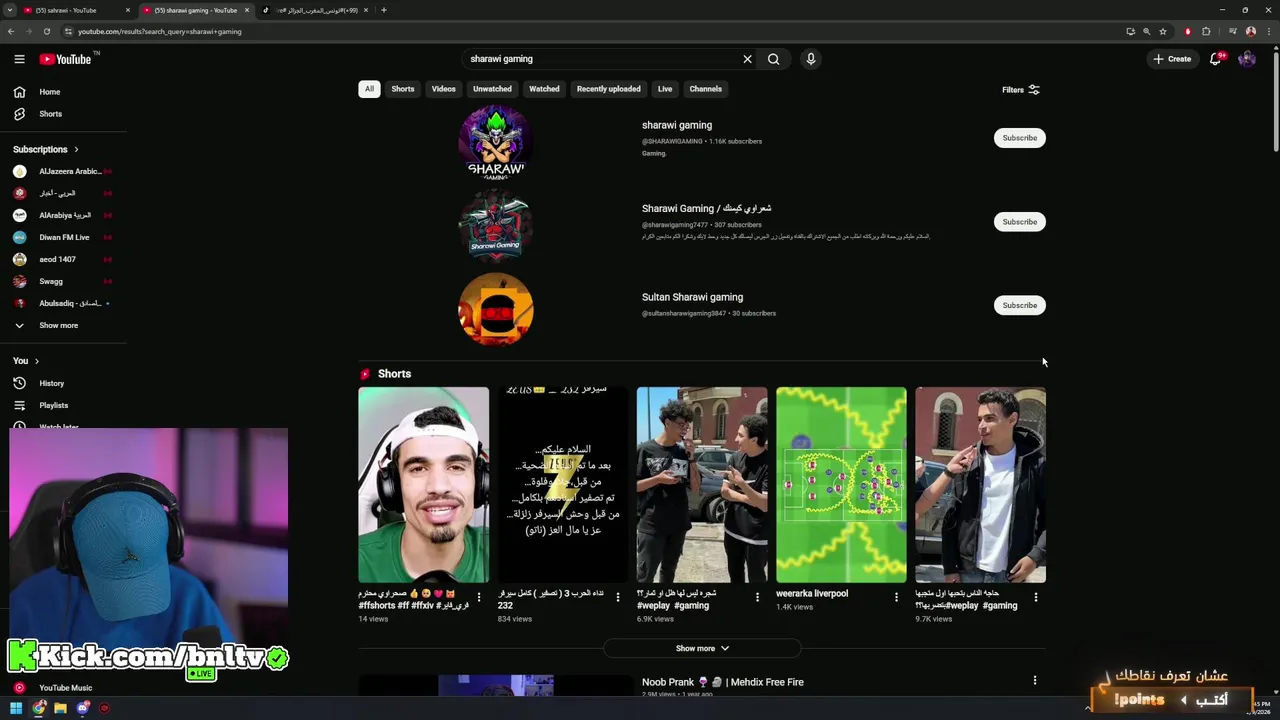Open File Explorer from taskbar

tap(61, 708)
